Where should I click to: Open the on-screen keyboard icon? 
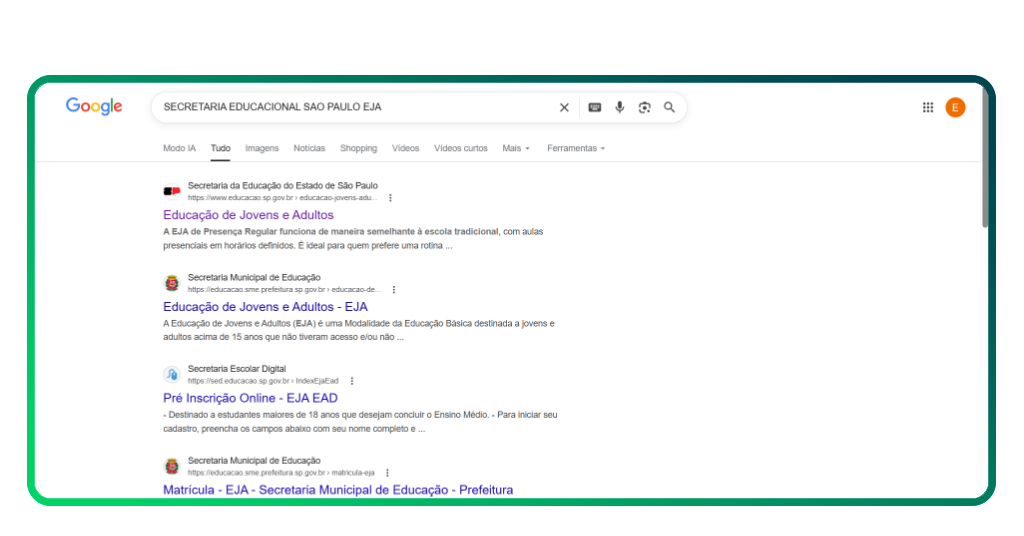(594, 107)
